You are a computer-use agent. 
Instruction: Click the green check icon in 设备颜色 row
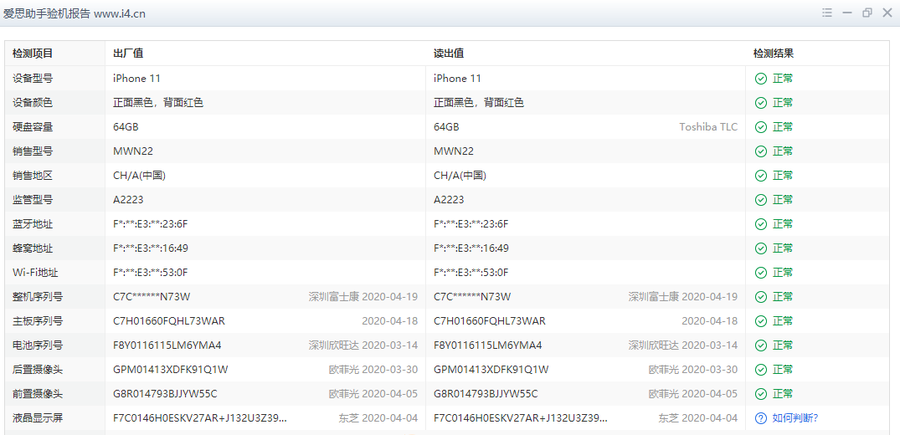pyautogui.click(x=761, y=103)
